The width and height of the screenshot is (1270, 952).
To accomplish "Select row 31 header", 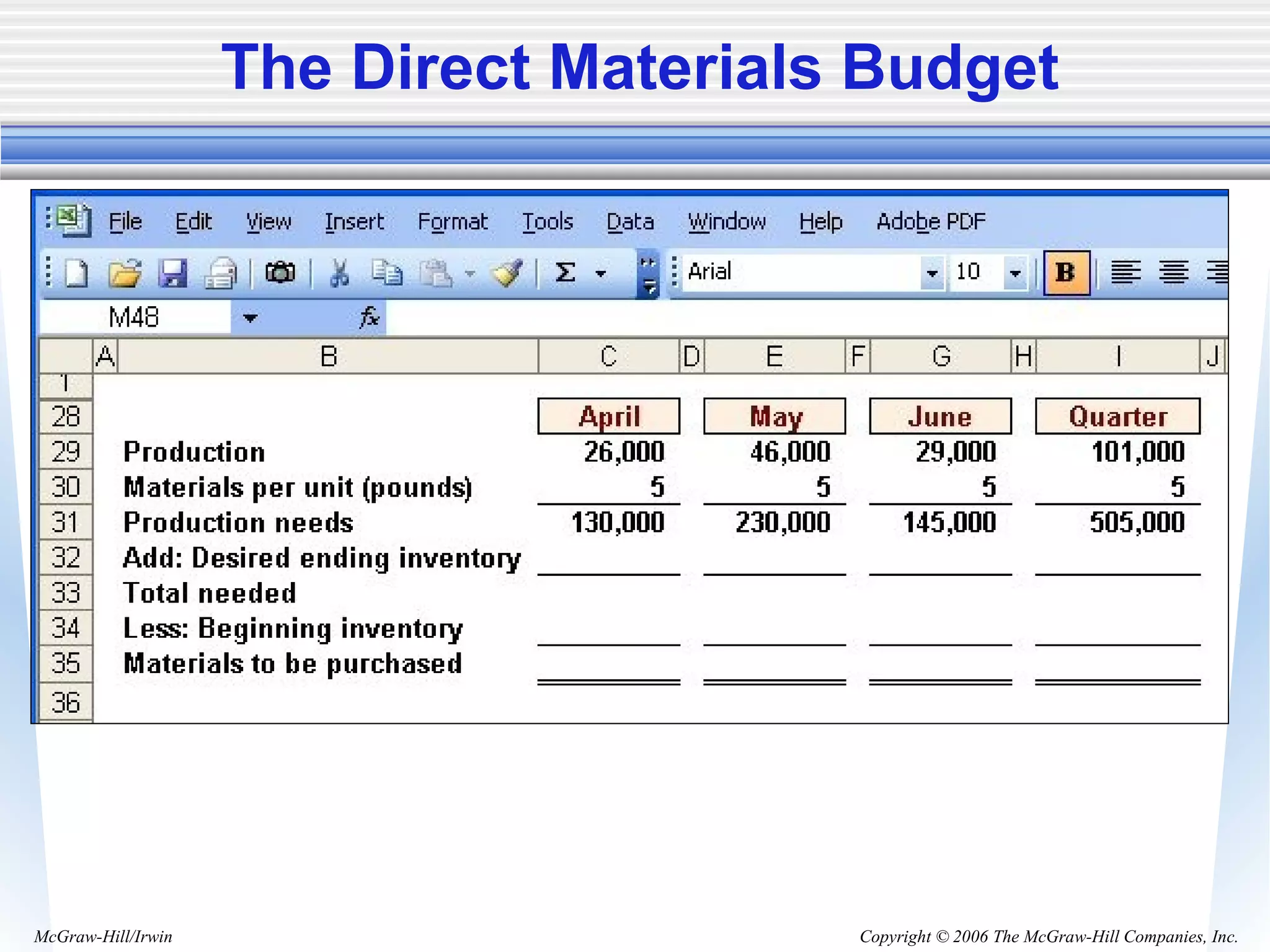I will [x=66, y=522].
